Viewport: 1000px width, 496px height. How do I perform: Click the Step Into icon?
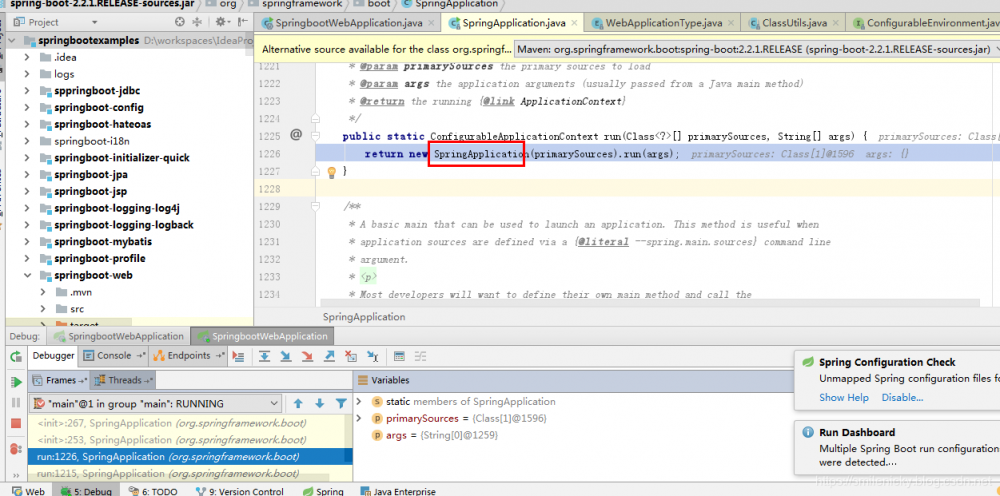click(286, 356)
